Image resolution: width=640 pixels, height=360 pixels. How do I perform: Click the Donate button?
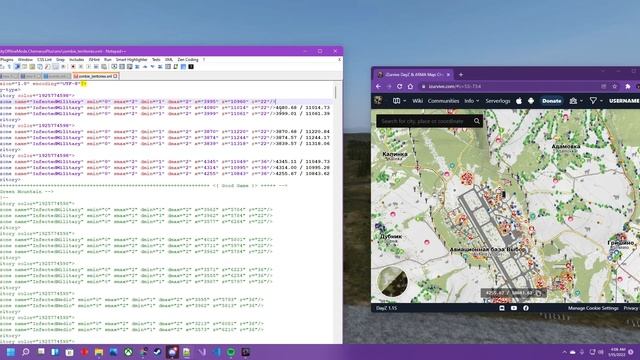551,101
